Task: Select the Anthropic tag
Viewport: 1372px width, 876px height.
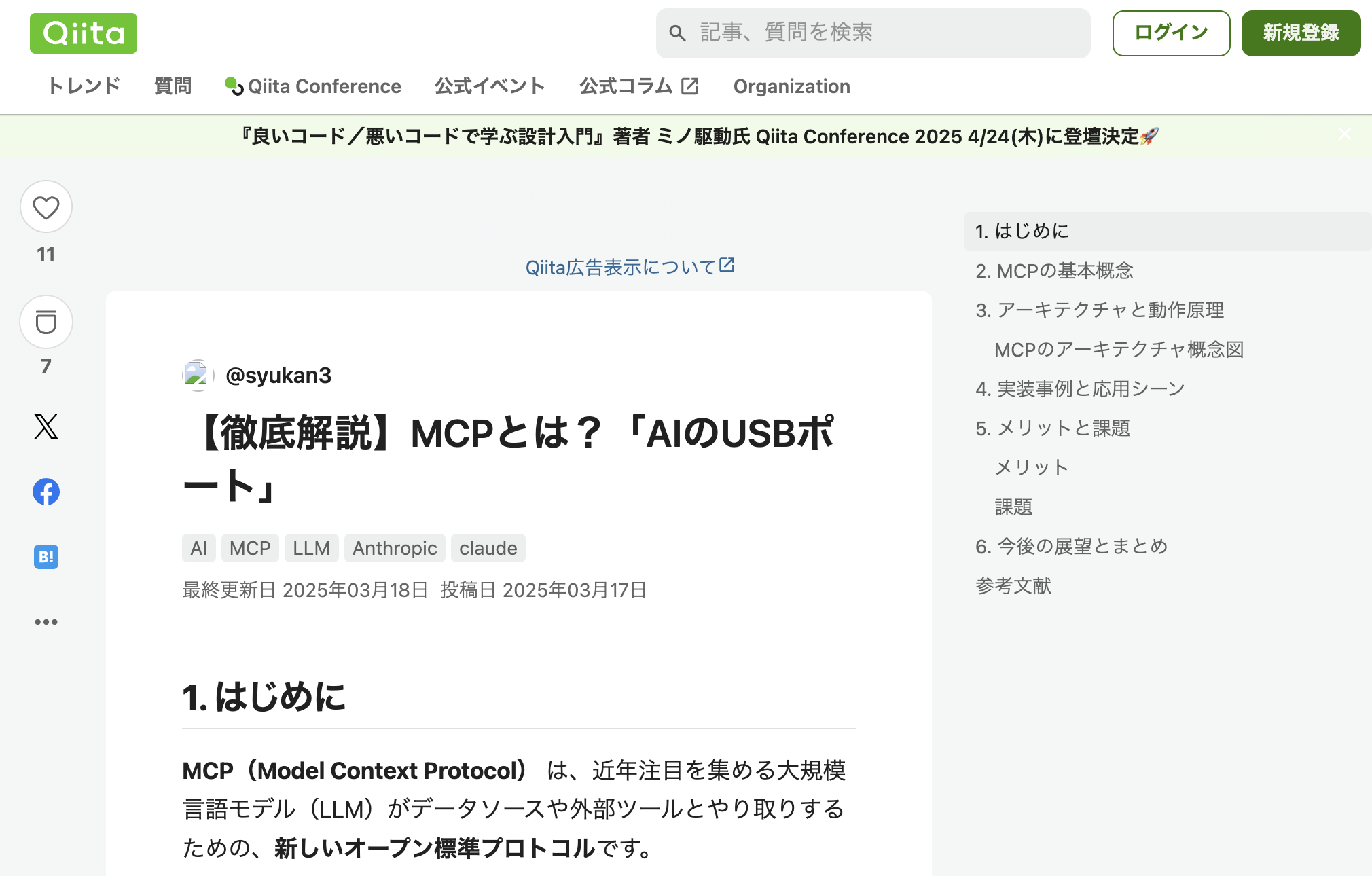Action: 395,548
